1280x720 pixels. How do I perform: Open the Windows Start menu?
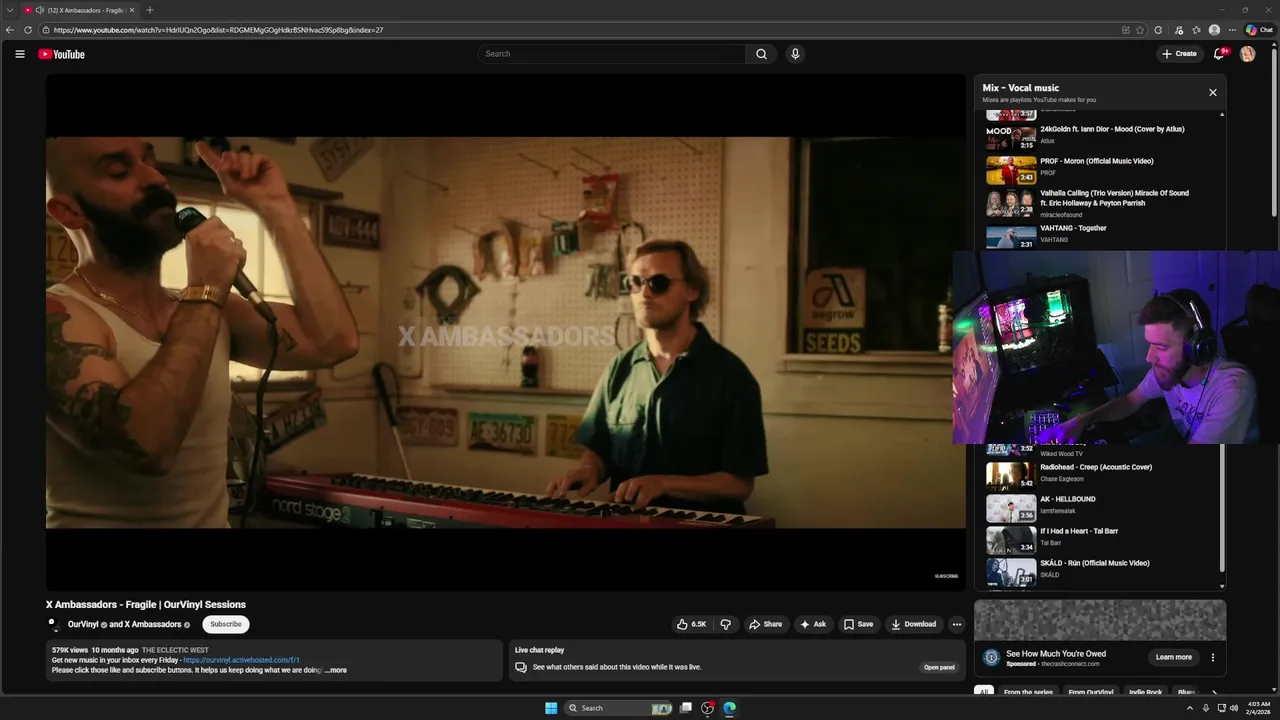coord(551,708)
